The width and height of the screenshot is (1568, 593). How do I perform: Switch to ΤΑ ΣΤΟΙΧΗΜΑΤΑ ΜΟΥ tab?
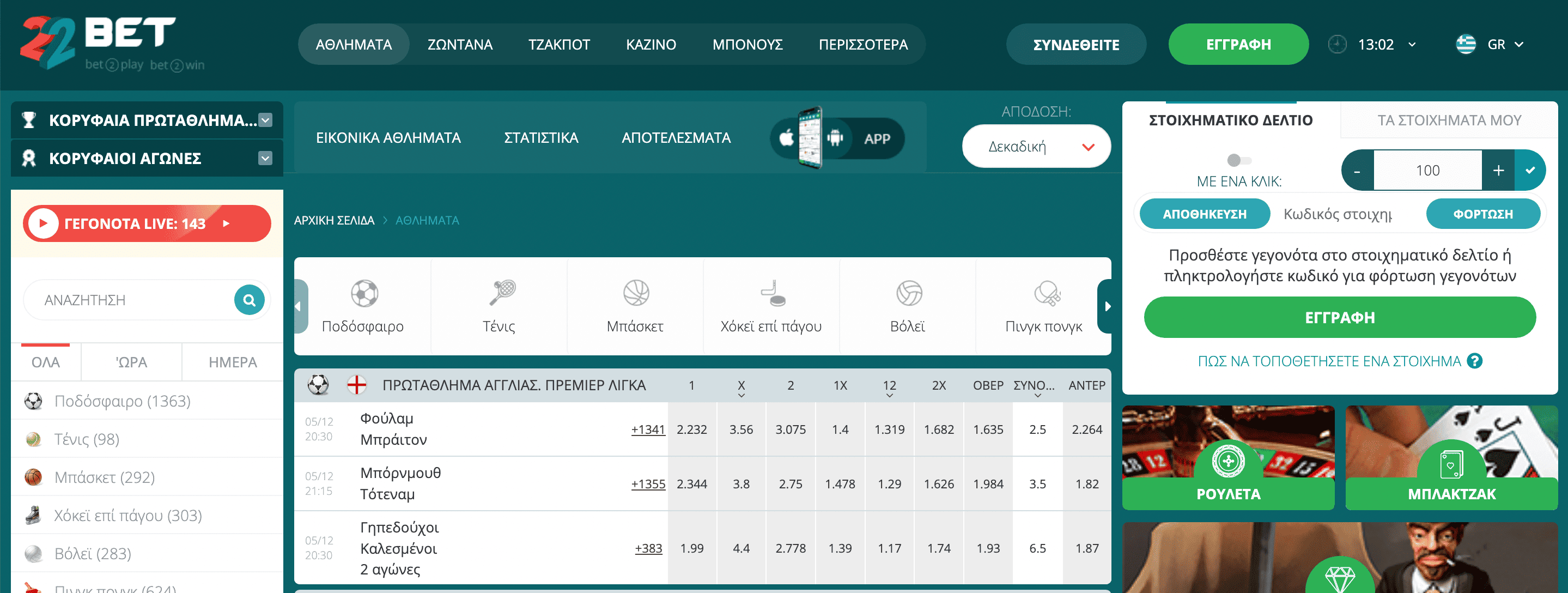pos(1449,120)
